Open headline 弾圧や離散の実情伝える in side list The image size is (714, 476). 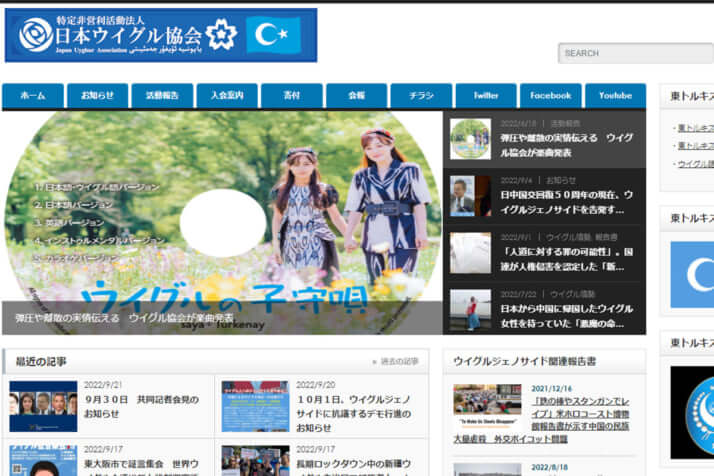567,145
